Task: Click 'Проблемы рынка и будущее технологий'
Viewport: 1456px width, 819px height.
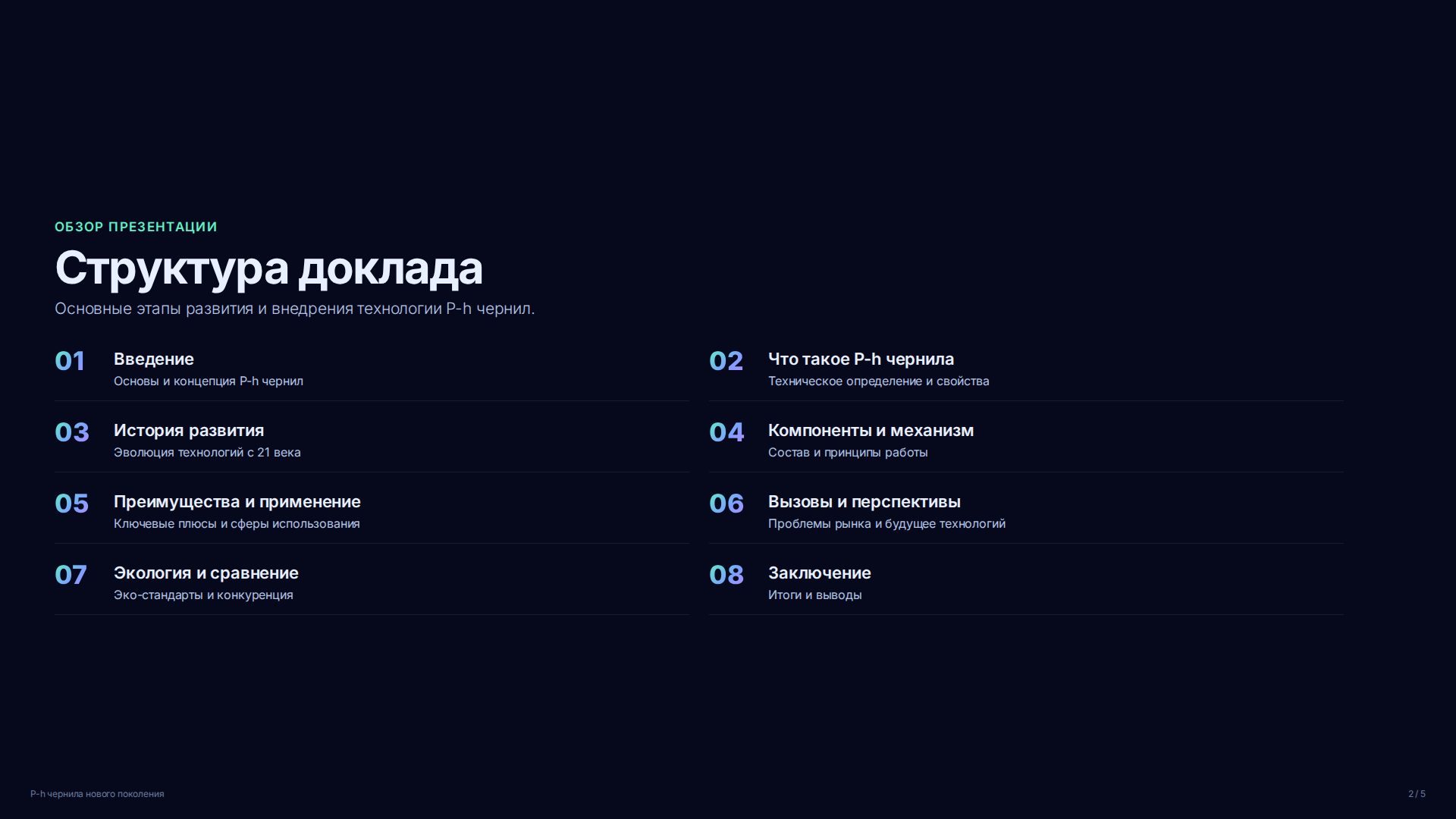Action: coord(886,523)
